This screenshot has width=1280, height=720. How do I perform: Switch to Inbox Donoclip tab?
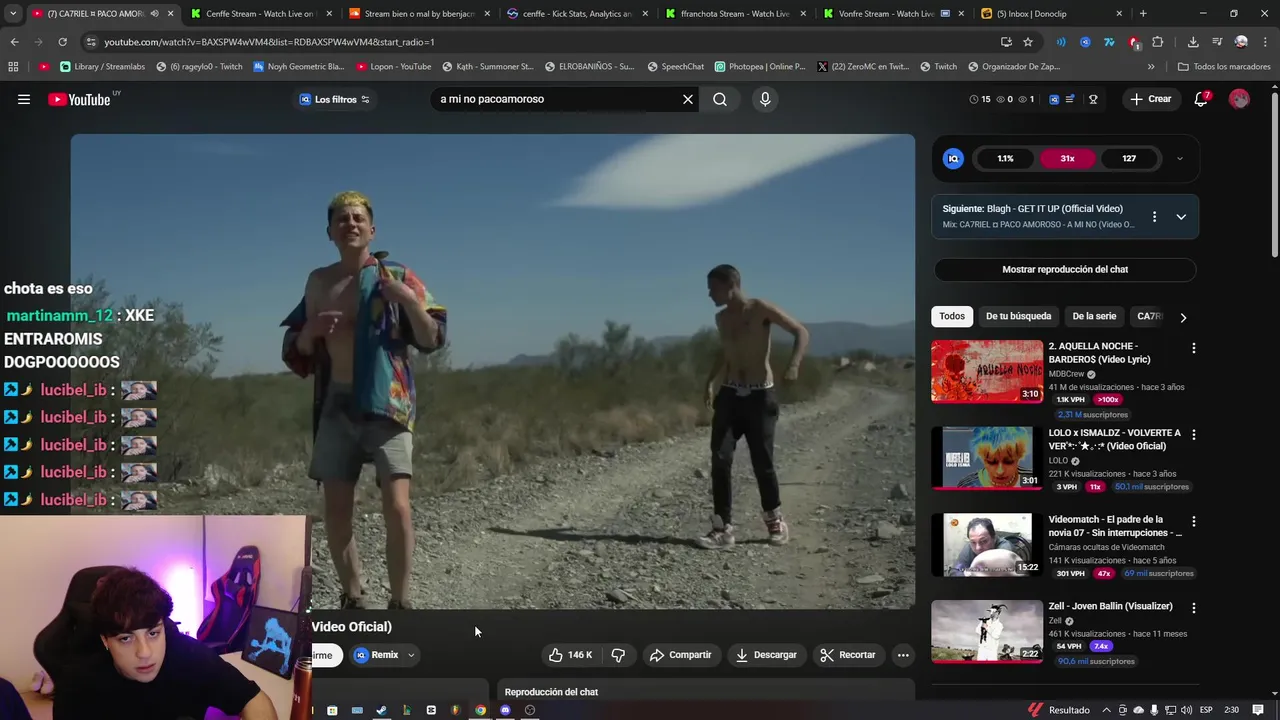(x=1050, y=14)
